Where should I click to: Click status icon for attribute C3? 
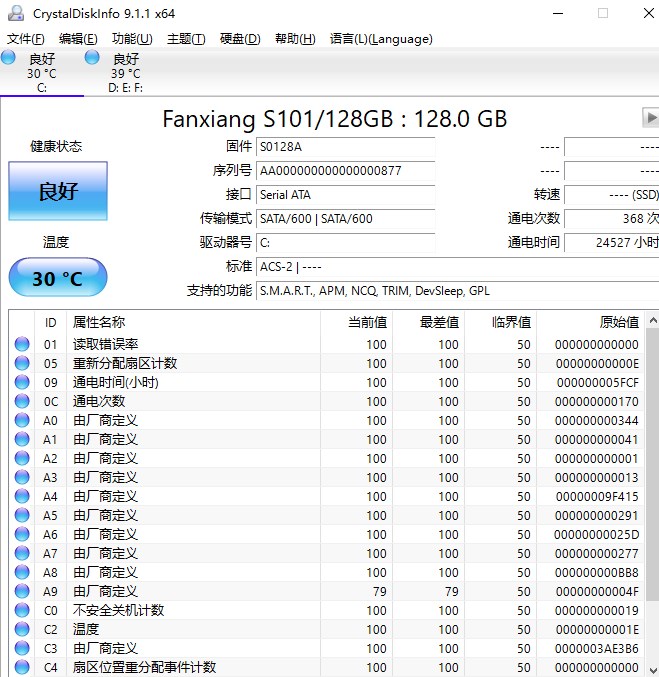[x=22, y=648]
